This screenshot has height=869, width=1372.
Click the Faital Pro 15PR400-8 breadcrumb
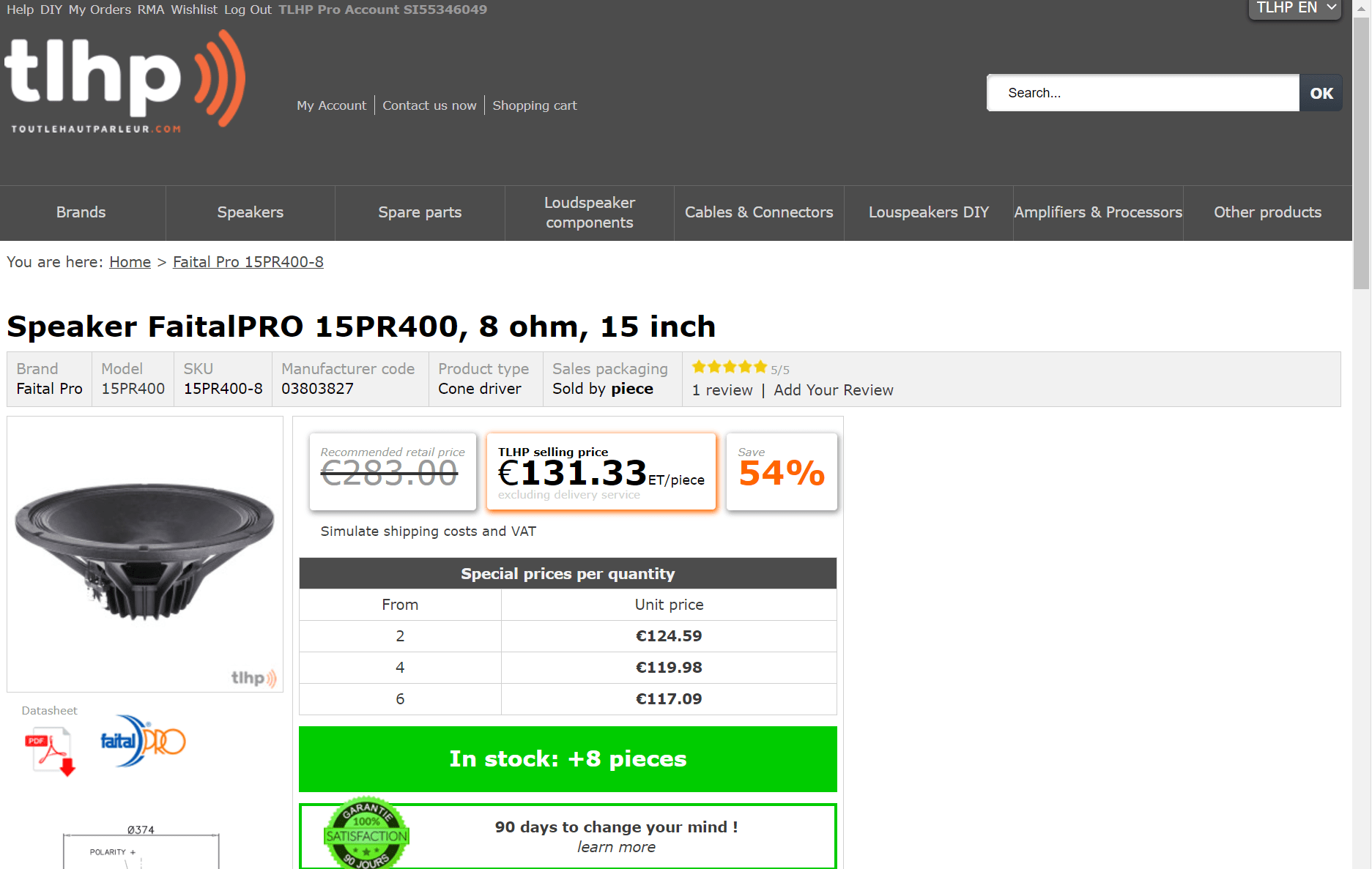click(248, 262)
